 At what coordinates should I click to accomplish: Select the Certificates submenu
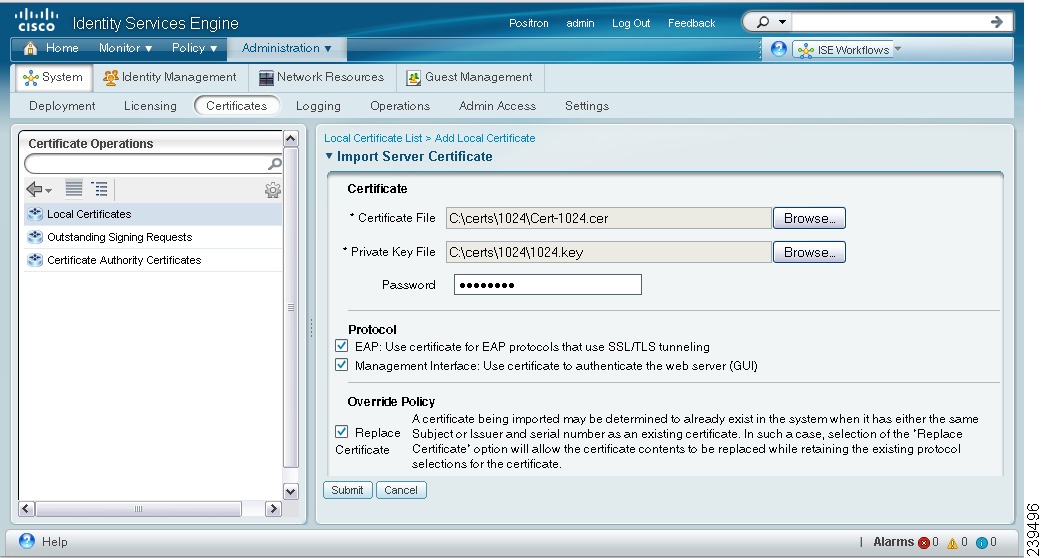[236, 106]
